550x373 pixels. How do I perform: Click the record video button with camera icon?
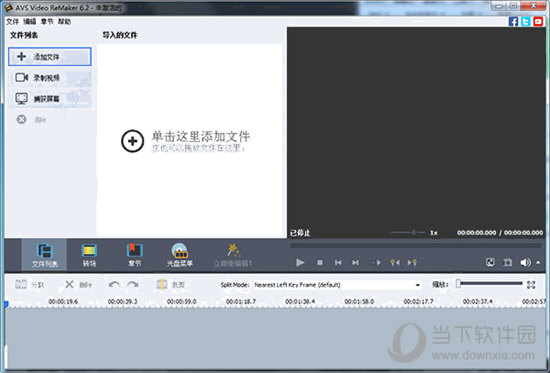click(x=50, y=78)
